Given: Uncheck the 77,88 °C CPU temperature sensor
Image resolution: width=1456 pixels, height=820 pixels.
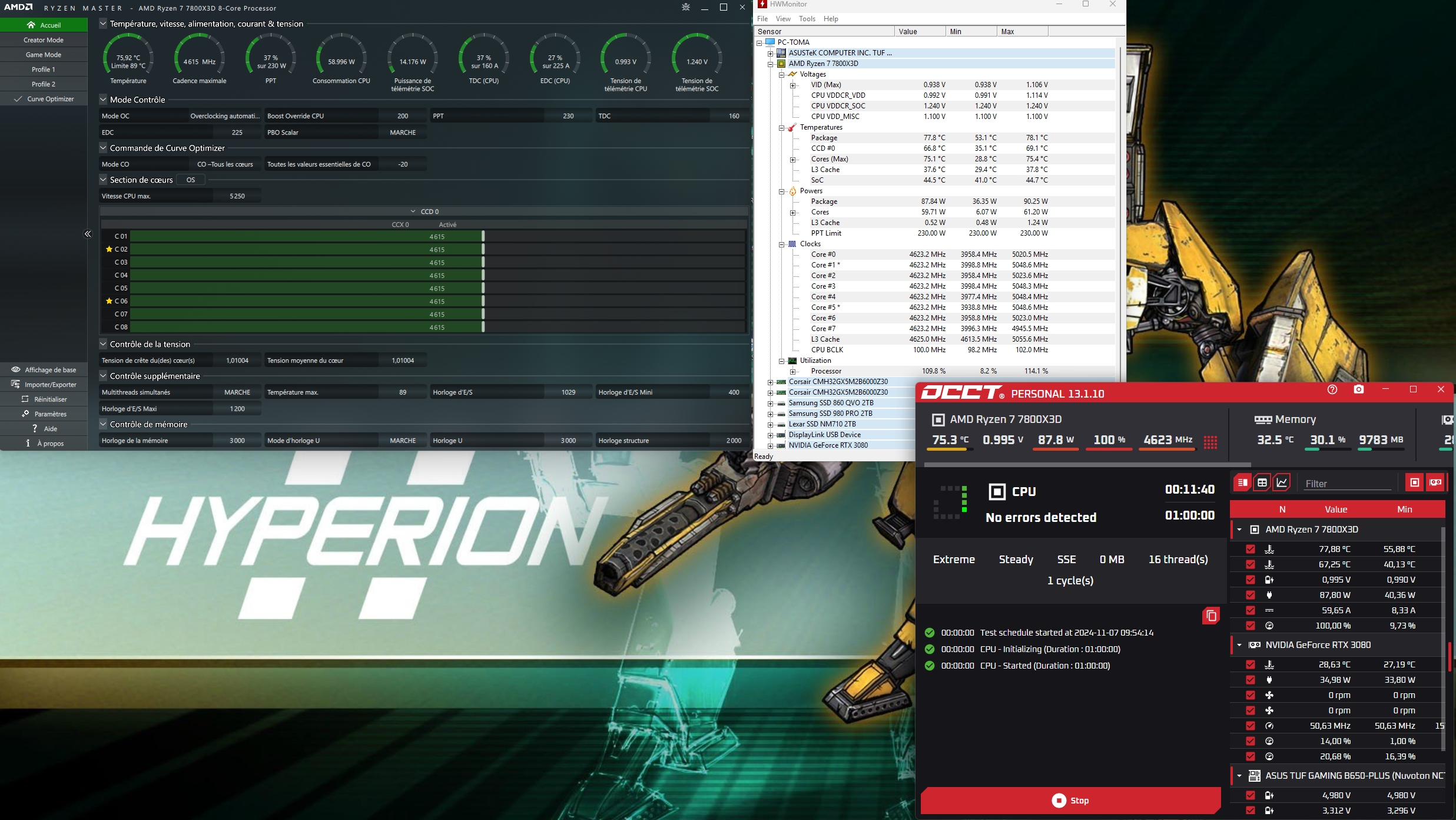Looking at the screenshot, I should pyautogui.click(x=1250, y=549).
